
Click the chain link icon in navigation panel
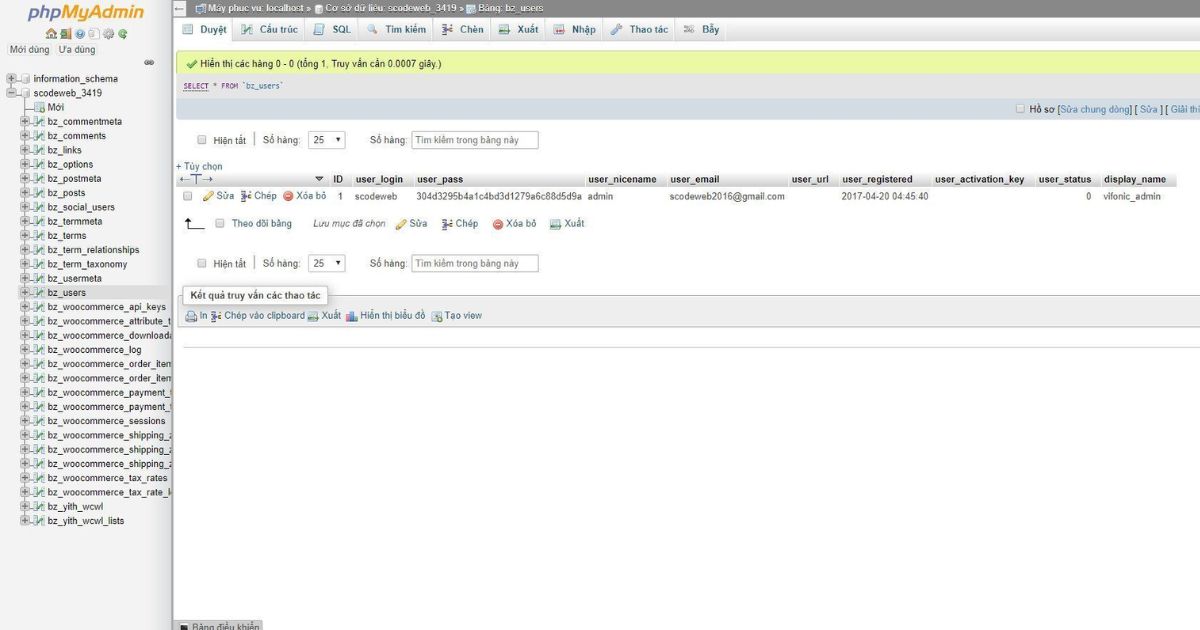(x=149, y=62)
